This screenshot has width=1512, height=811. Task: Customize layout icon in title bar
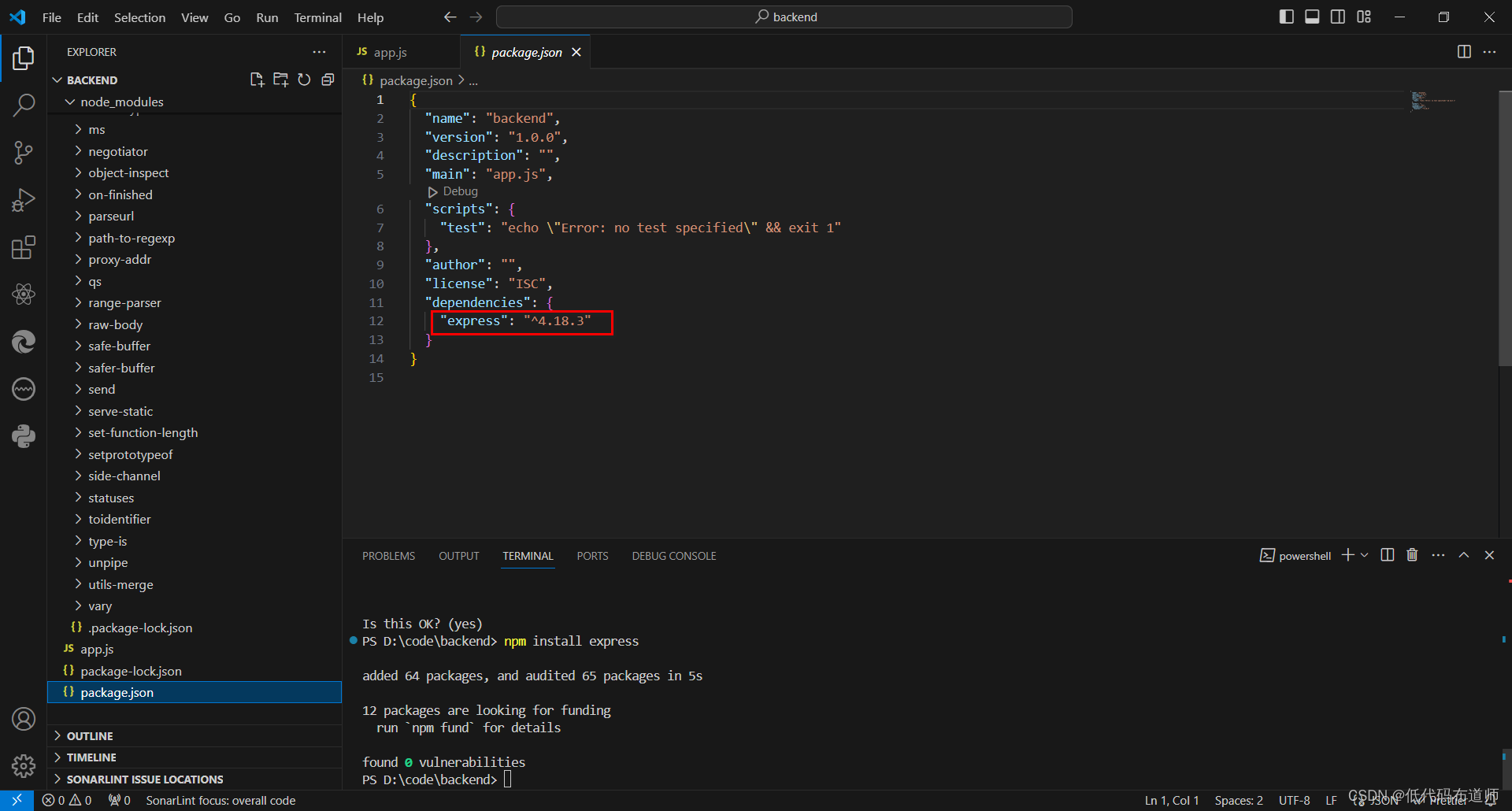[x=1364, y=17]
